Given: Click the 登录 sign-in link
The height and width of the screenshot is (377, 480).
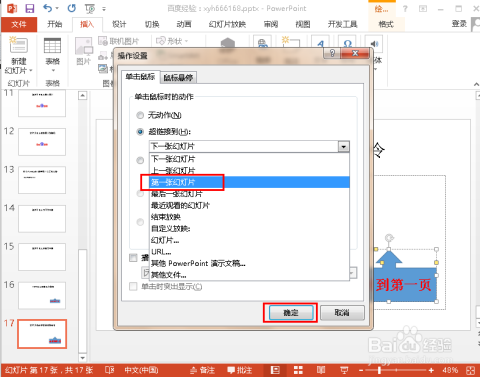Looking at the screenshot, I should tap(459, 24).
